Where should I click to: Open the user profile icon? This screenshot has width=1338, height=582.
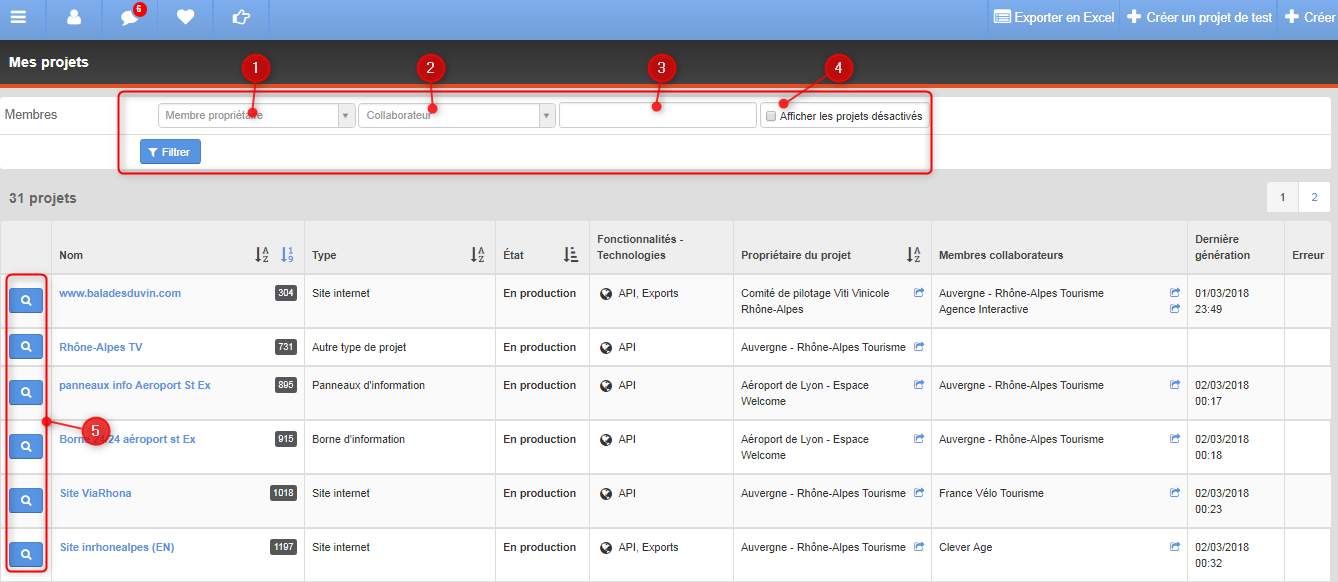point(74,17)
